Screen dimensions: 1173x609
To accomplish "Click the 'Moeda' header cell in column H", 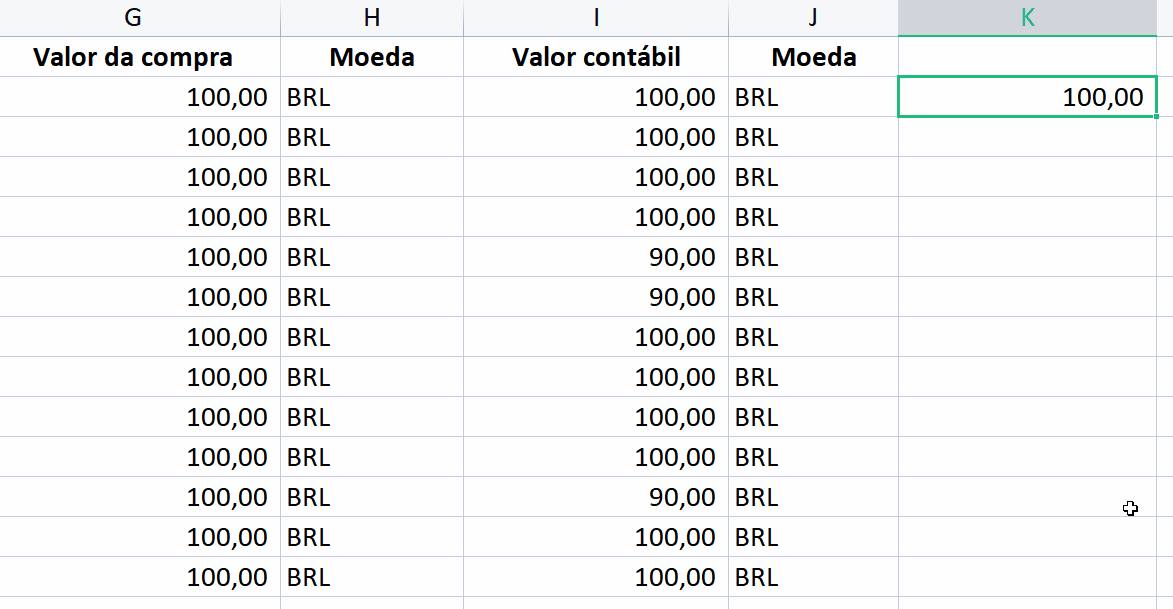I will click(x=372, y=57).
